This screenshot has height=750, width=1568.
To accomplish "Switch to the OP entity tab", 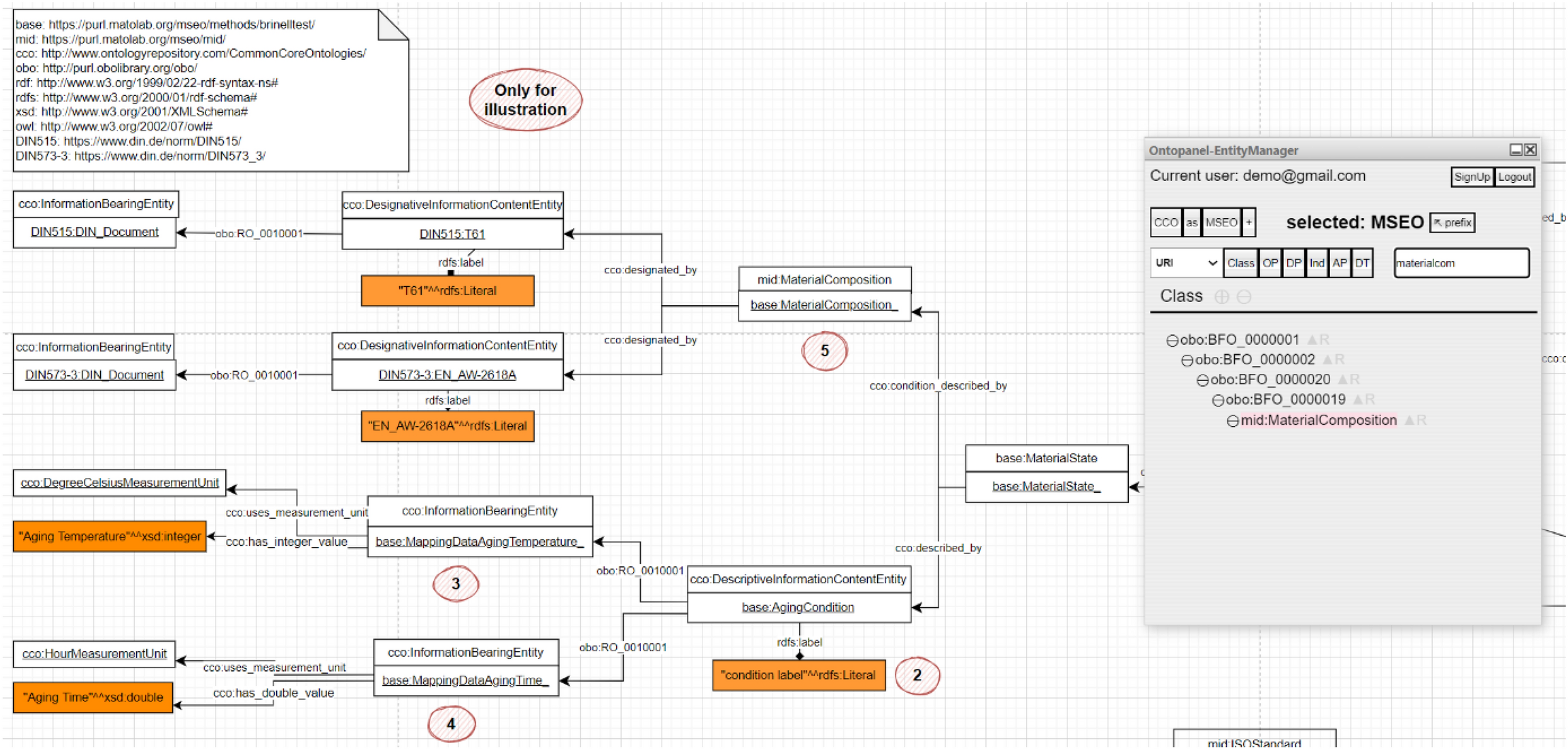I will pyautogui.click(x=1270, y=263).
